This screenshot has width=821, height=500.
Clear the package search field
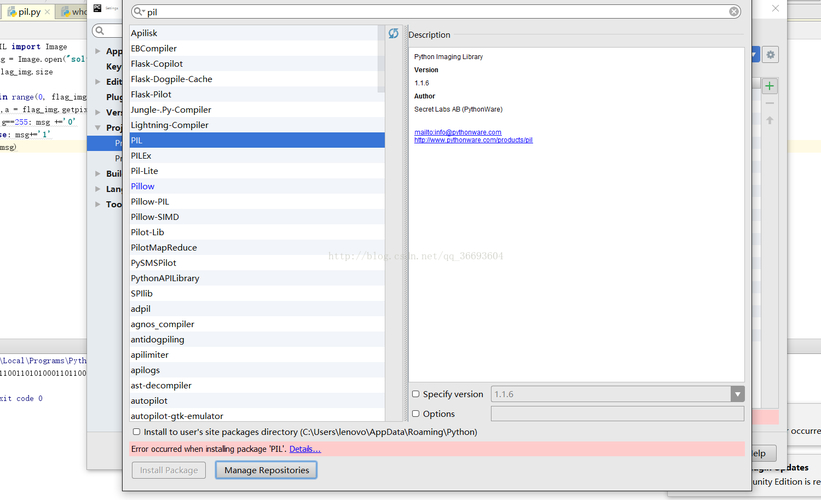pos(735,12)
